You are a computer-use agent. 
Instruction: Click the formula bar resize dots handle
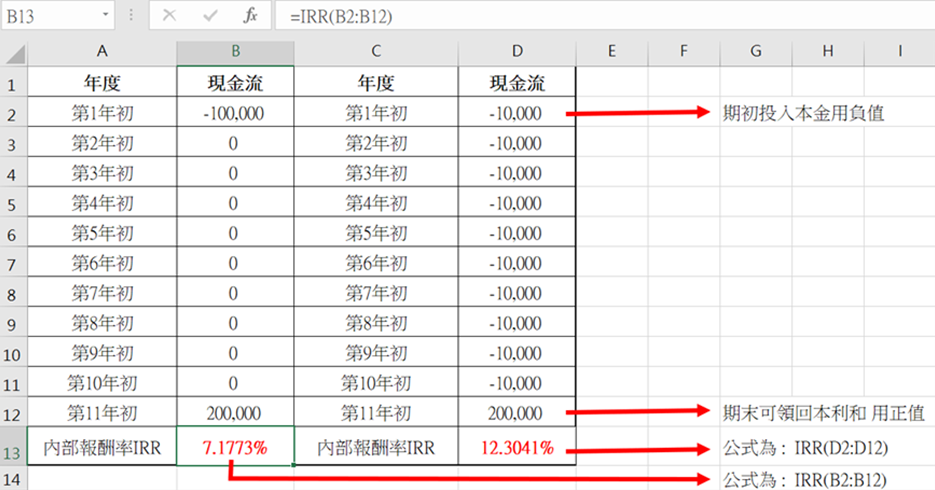pos(131,15)
